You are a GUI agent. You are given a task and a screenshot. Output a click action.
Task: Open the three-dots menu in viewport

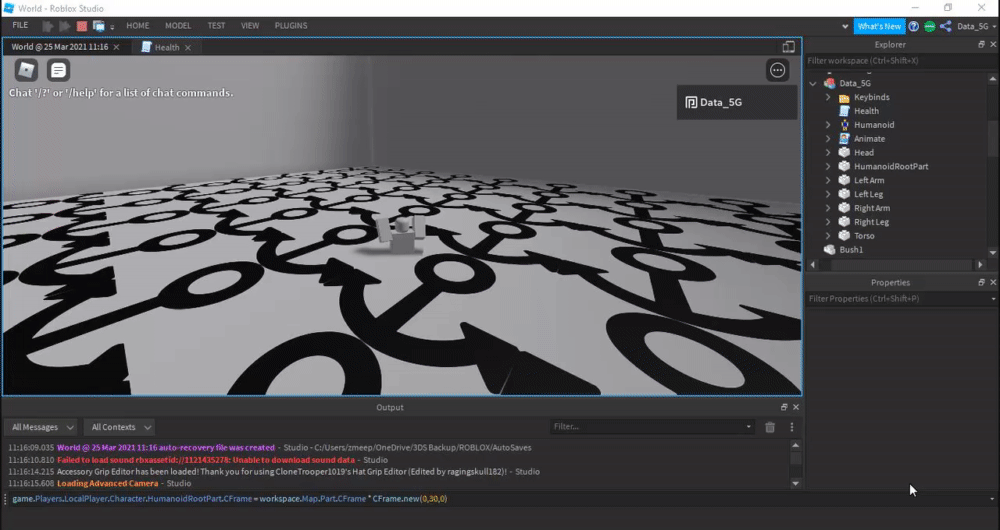(777, 70)
